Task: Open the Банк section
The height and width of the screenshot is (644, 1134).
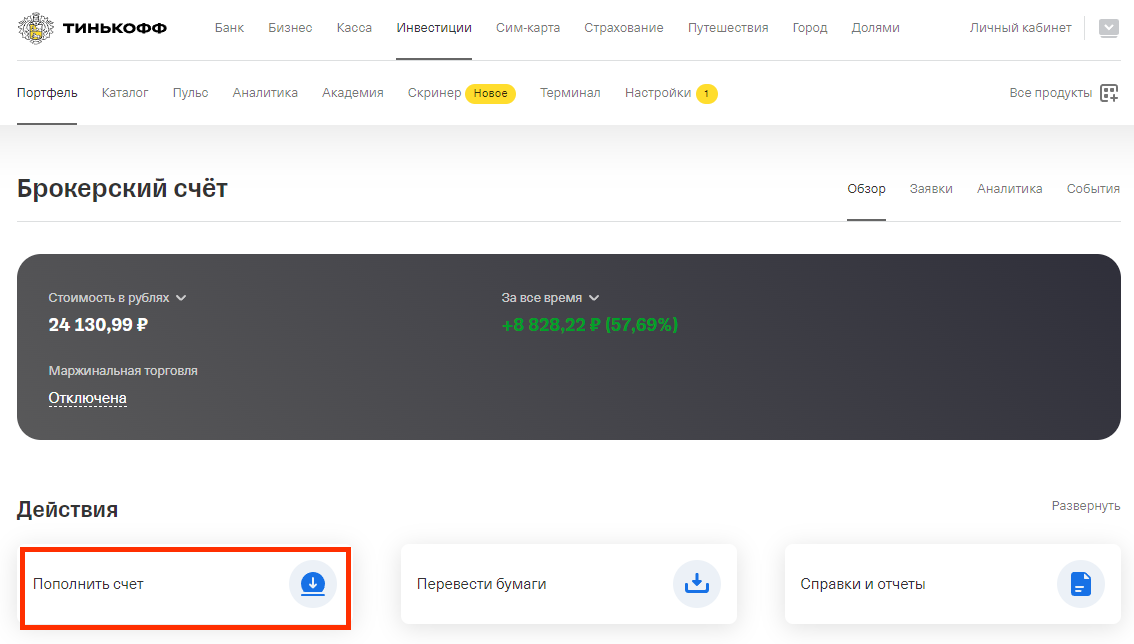Action: coord(229,28)
